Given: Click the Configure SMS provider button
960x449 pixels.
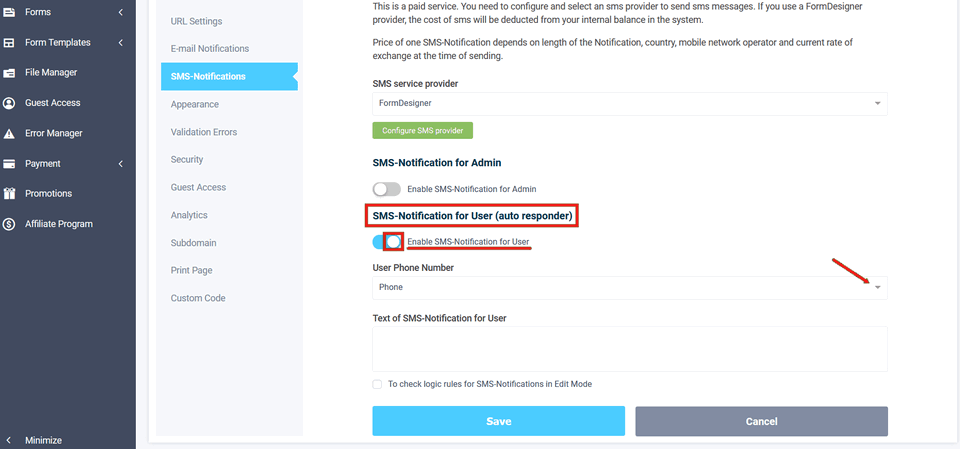Looking at the screenshot, I should 422,131.
